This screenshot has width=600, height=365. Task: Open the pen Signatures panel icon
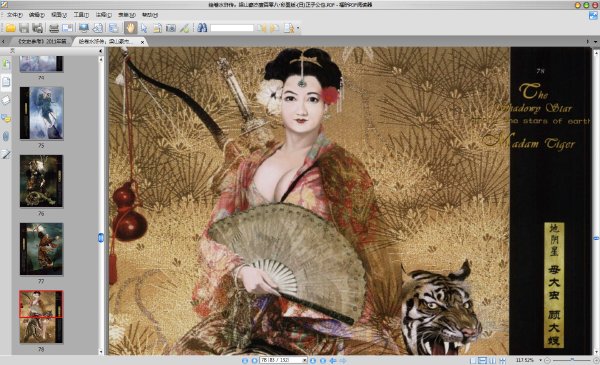(x=6, y=154)
